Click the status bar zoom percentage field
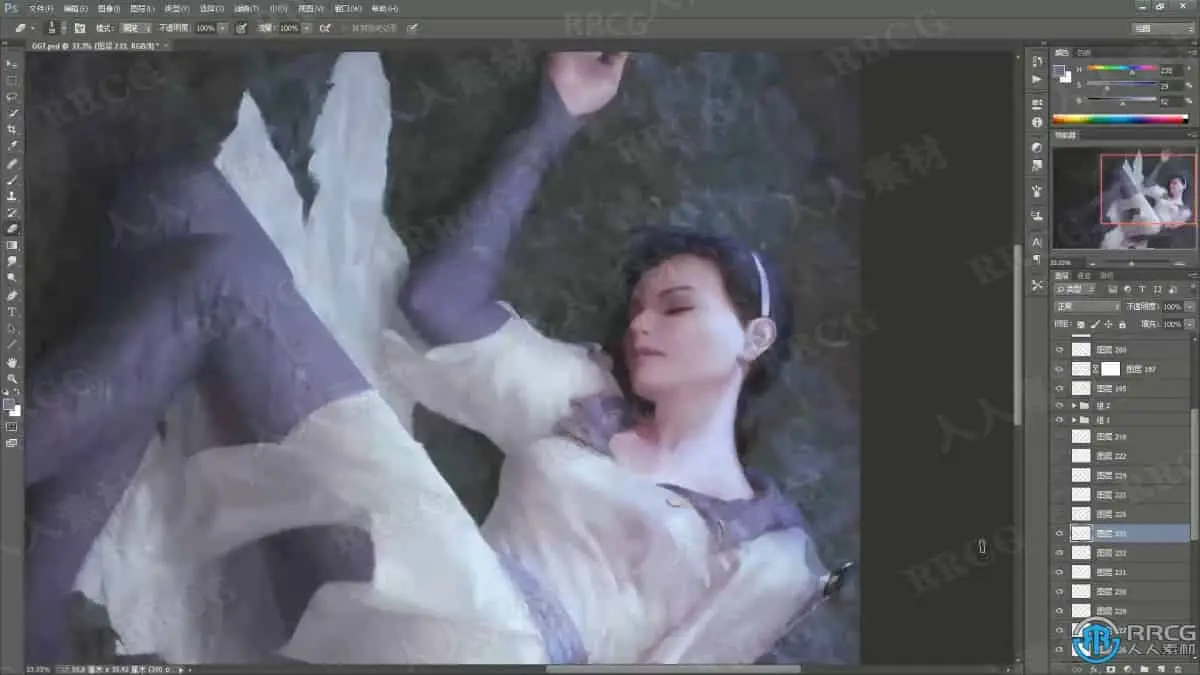1200x675 pixels. [x=39, y=668]
